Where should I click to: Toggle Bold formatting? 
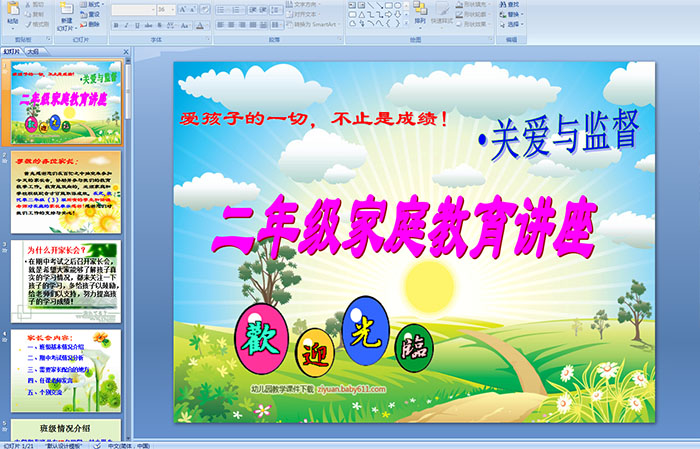(116, 25)
